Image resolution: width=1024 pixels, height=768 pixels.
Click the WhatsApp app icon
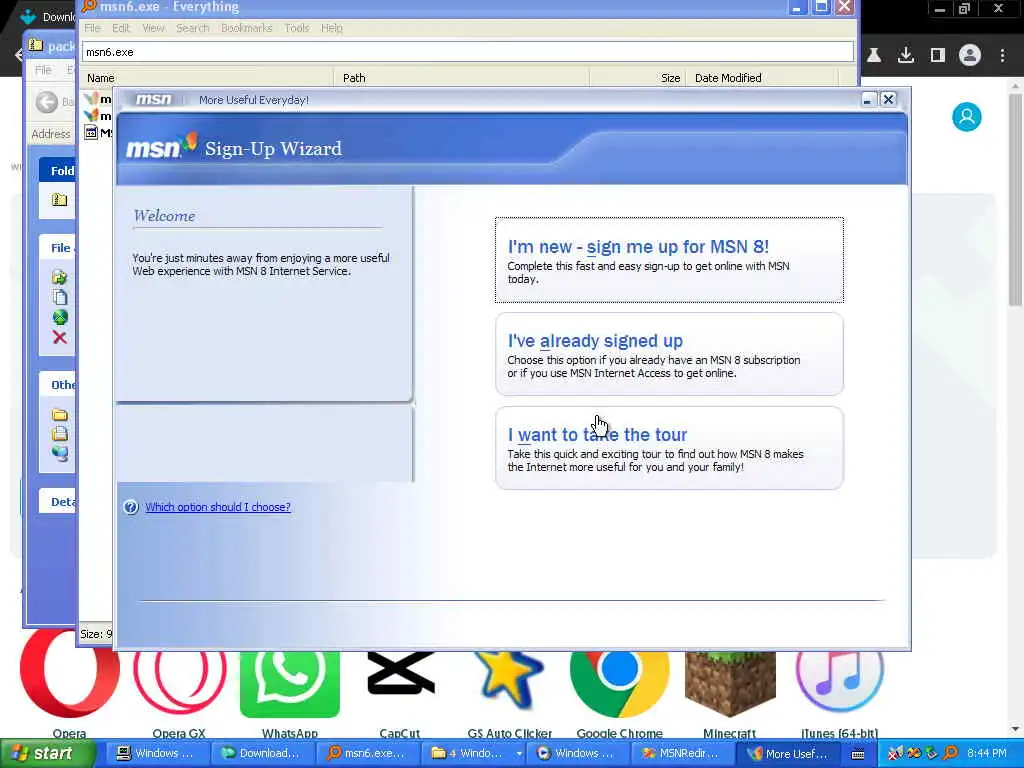point(290,684)
